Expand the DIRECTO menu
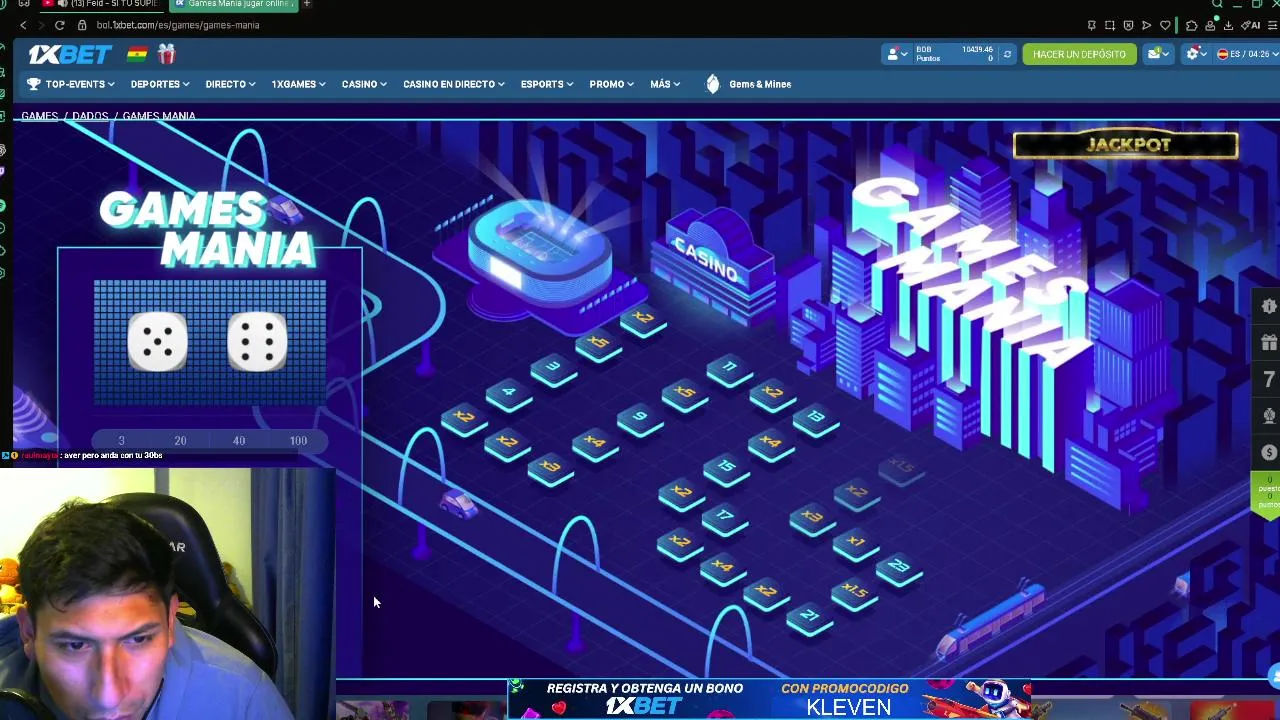 [230, 84]
